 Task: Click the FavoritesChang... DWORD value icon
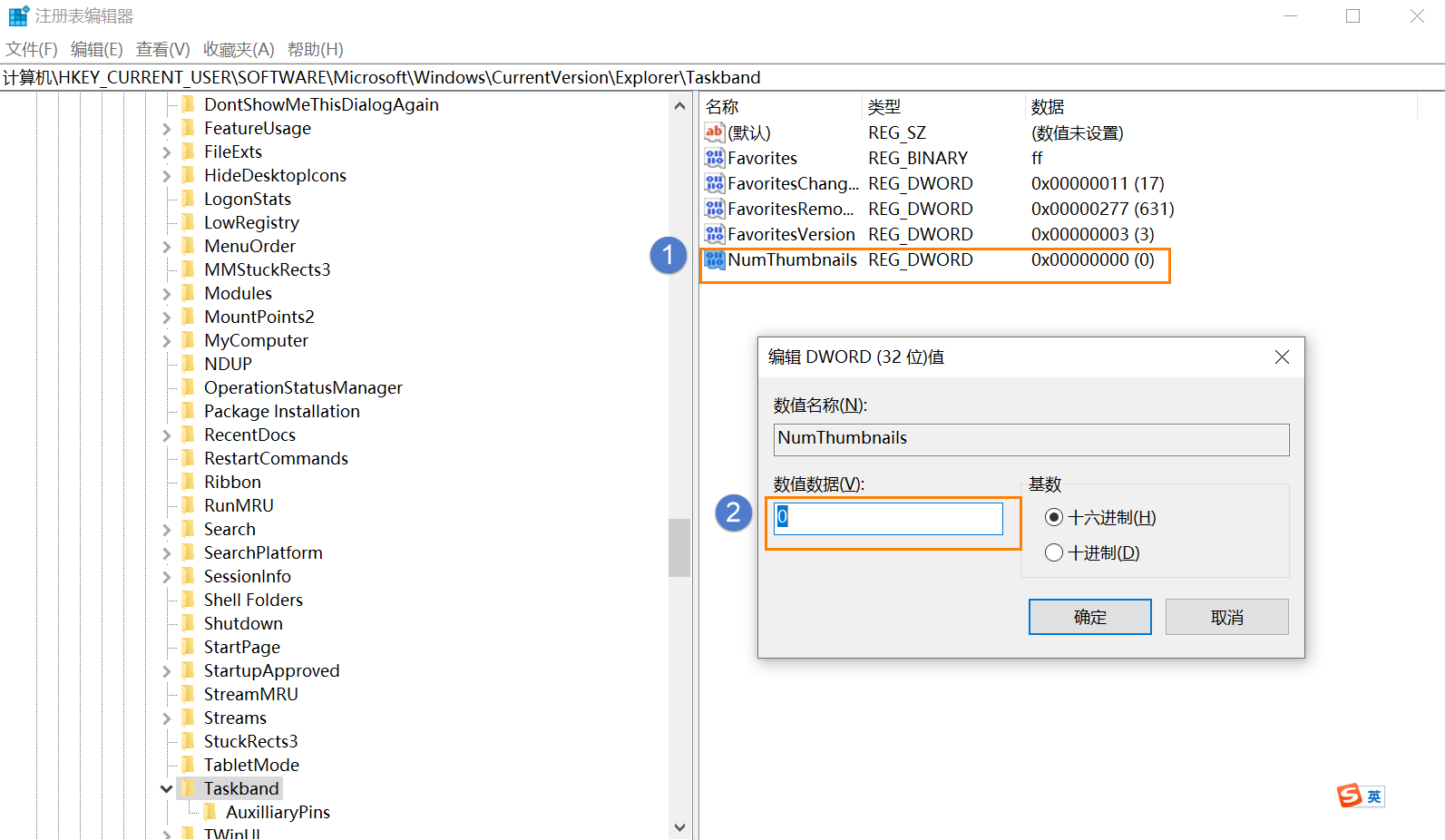[715, 183]
